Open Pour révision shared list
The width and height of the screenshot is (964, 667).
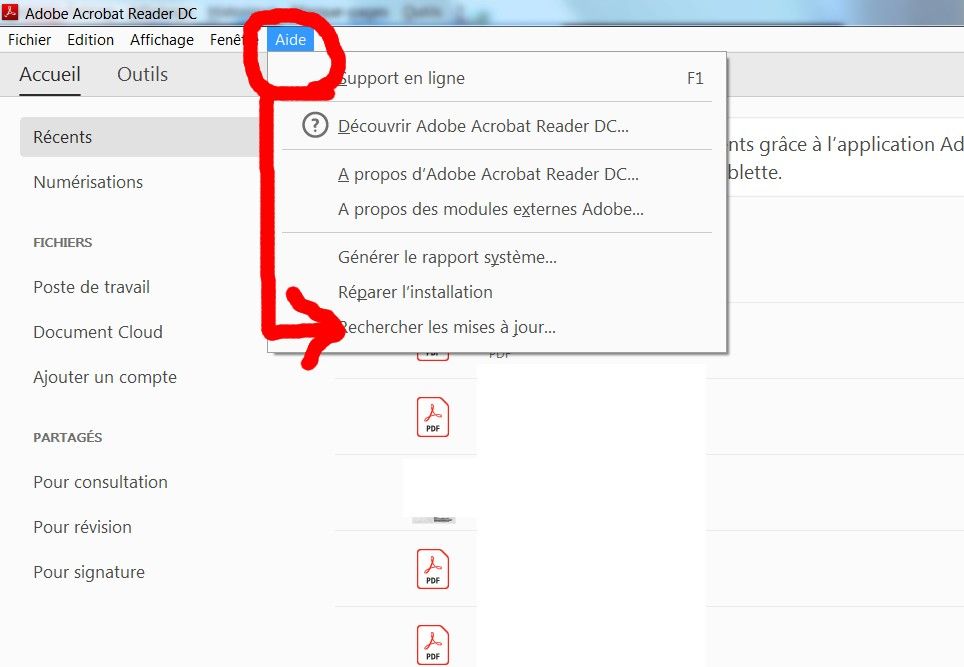click(82, 527)
